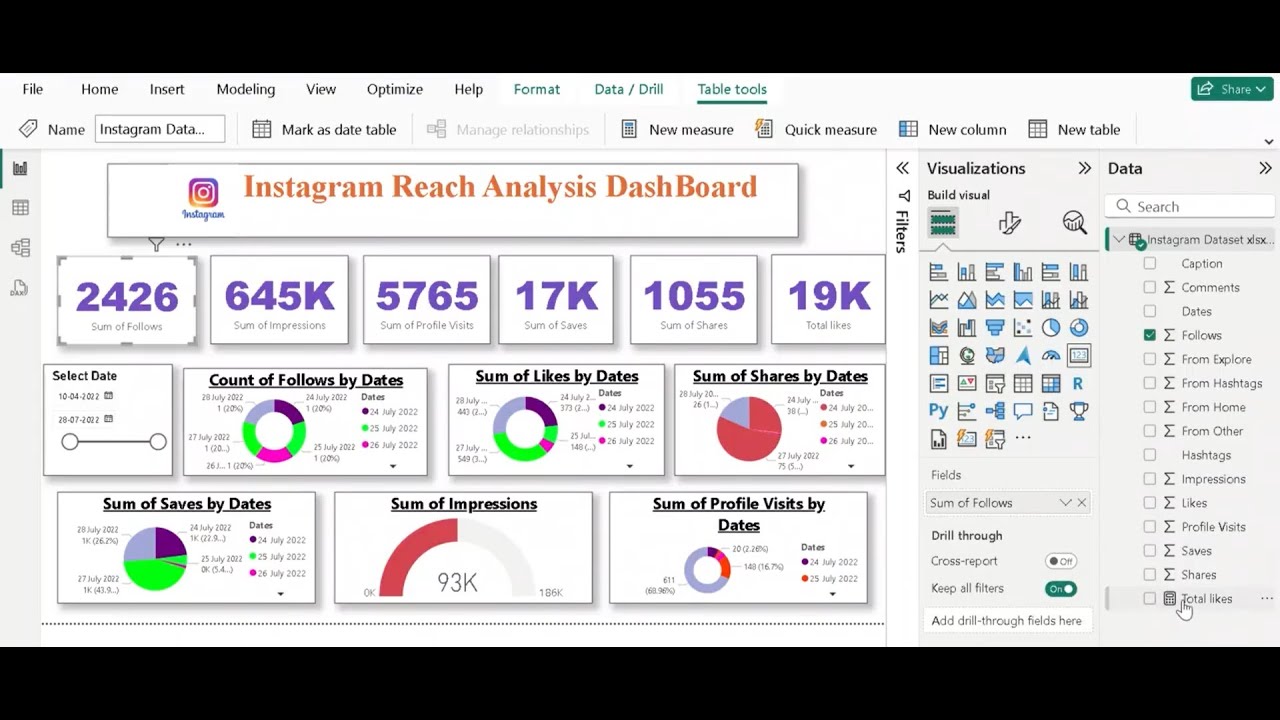Tick the Comments field checkbox

point(1149,288)
